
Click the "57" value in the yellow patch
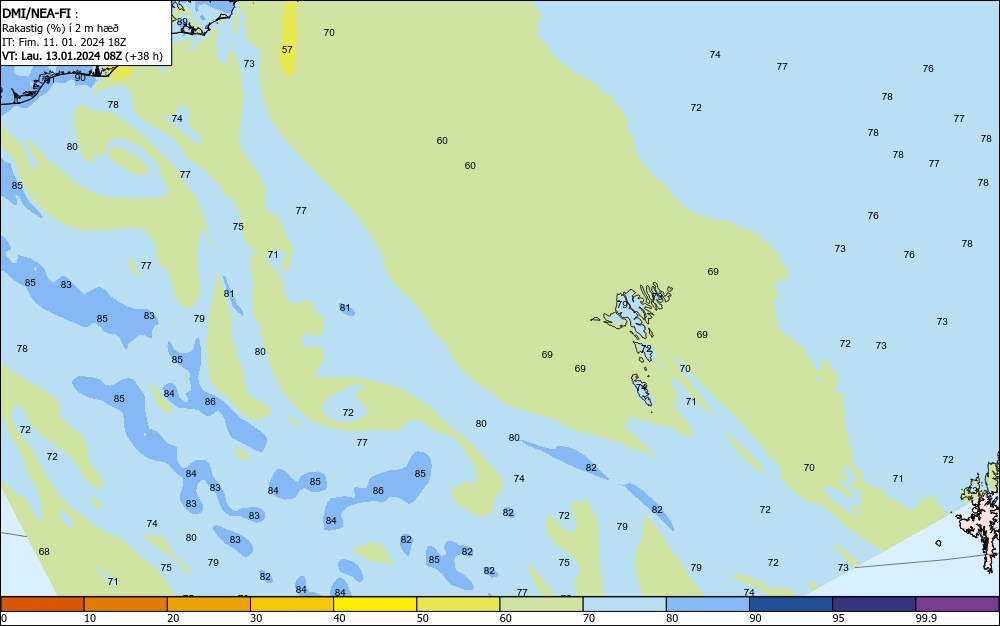pyautogui.click(x=287, y=49)
